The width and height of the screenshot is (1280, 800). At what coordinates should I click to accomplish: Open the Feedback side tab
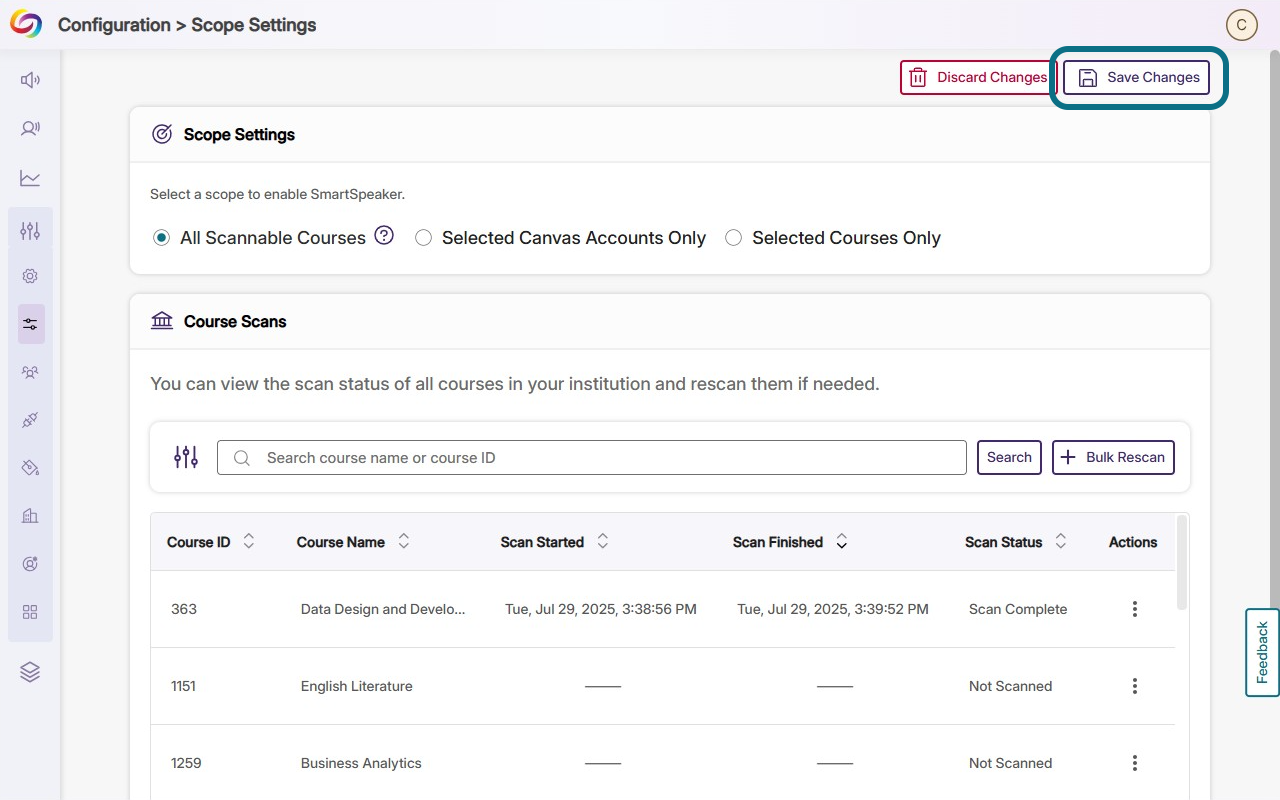click(x=1262, y=652)
